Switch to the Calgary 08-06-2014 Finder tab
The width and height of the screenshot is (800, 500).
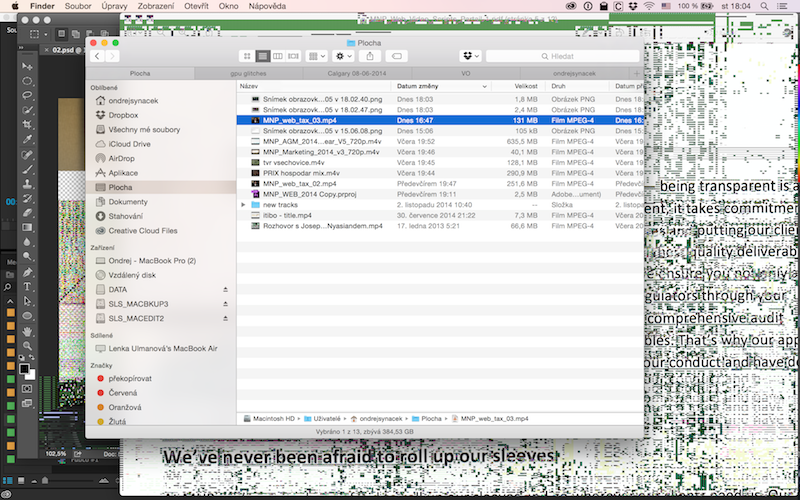(x=357, y=73)
